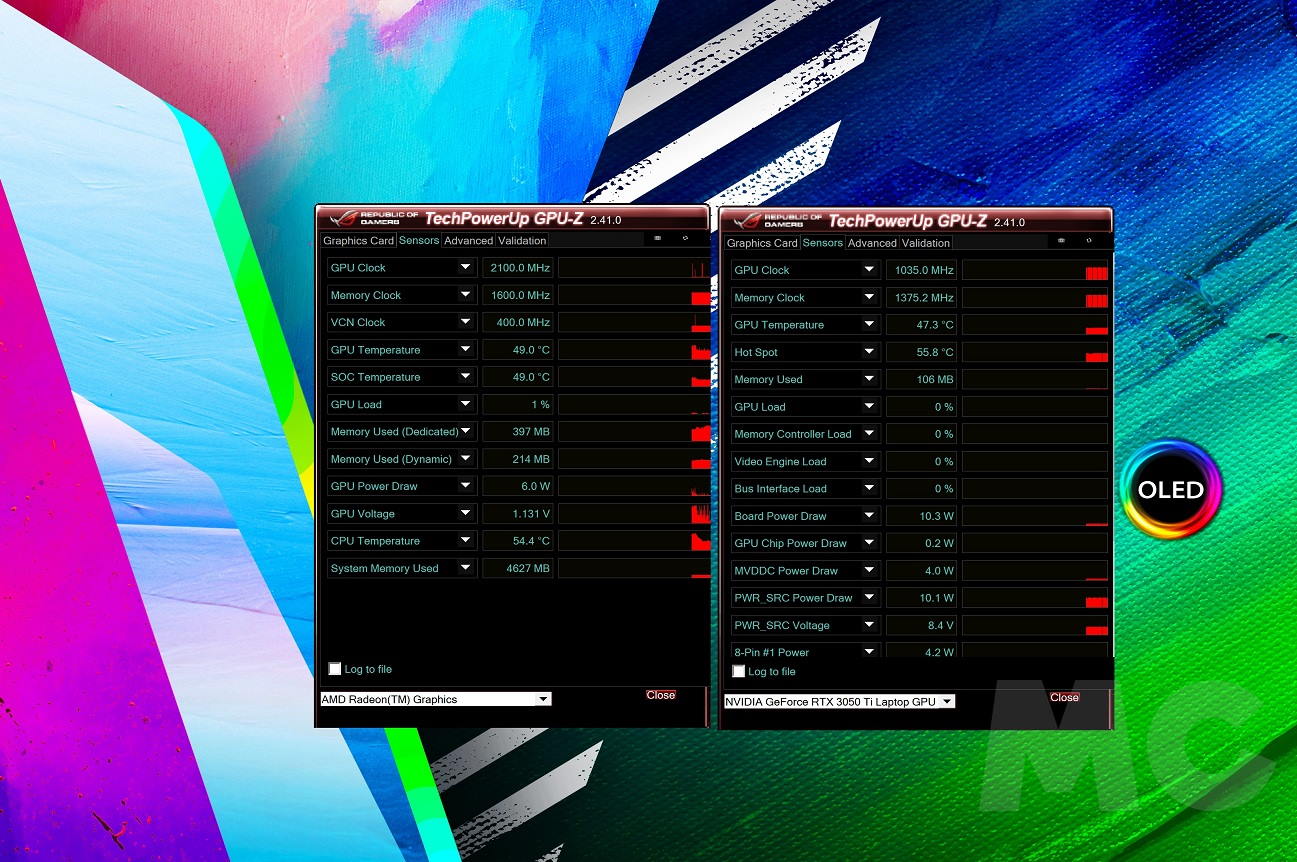Image resolution: width=1297 pixels, height=862 pixels.
Task: Enable Log to file in AMD Radeon window
Action: click(x=335, y=669)
